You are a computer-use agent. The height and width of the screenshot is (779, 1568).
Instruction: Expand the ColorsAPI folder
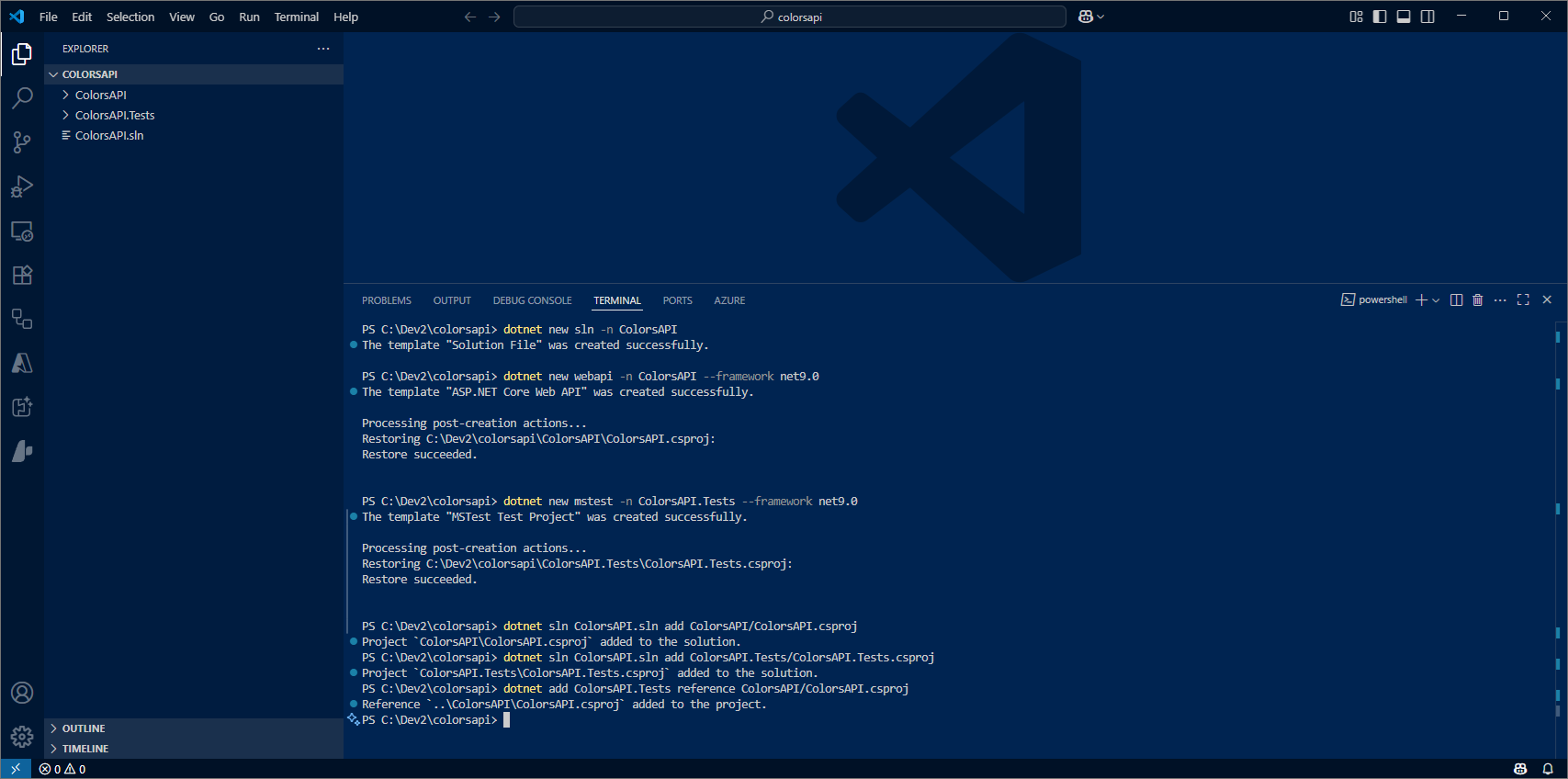pos(100,95)
